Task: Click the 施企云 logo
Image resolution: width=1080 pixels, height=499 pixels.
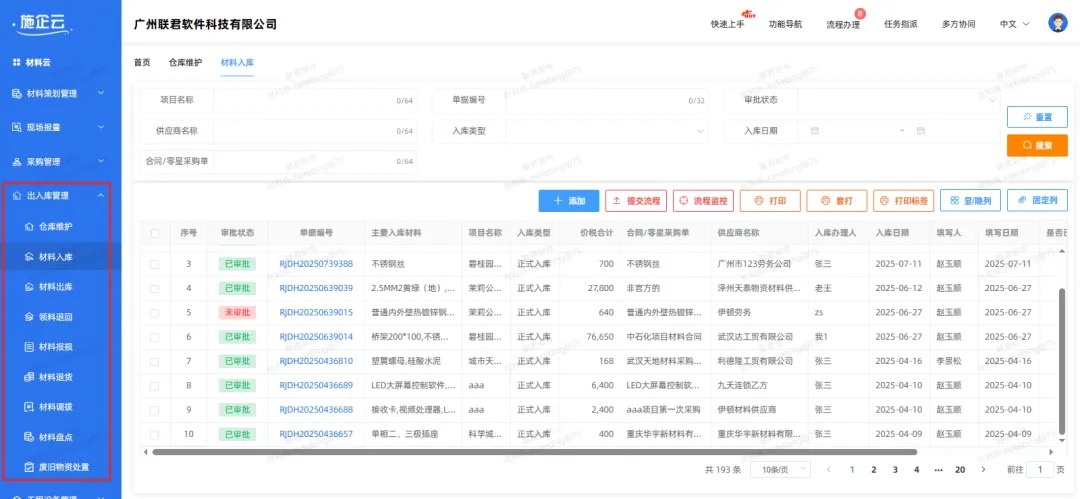Action: [x=43, y=23]
